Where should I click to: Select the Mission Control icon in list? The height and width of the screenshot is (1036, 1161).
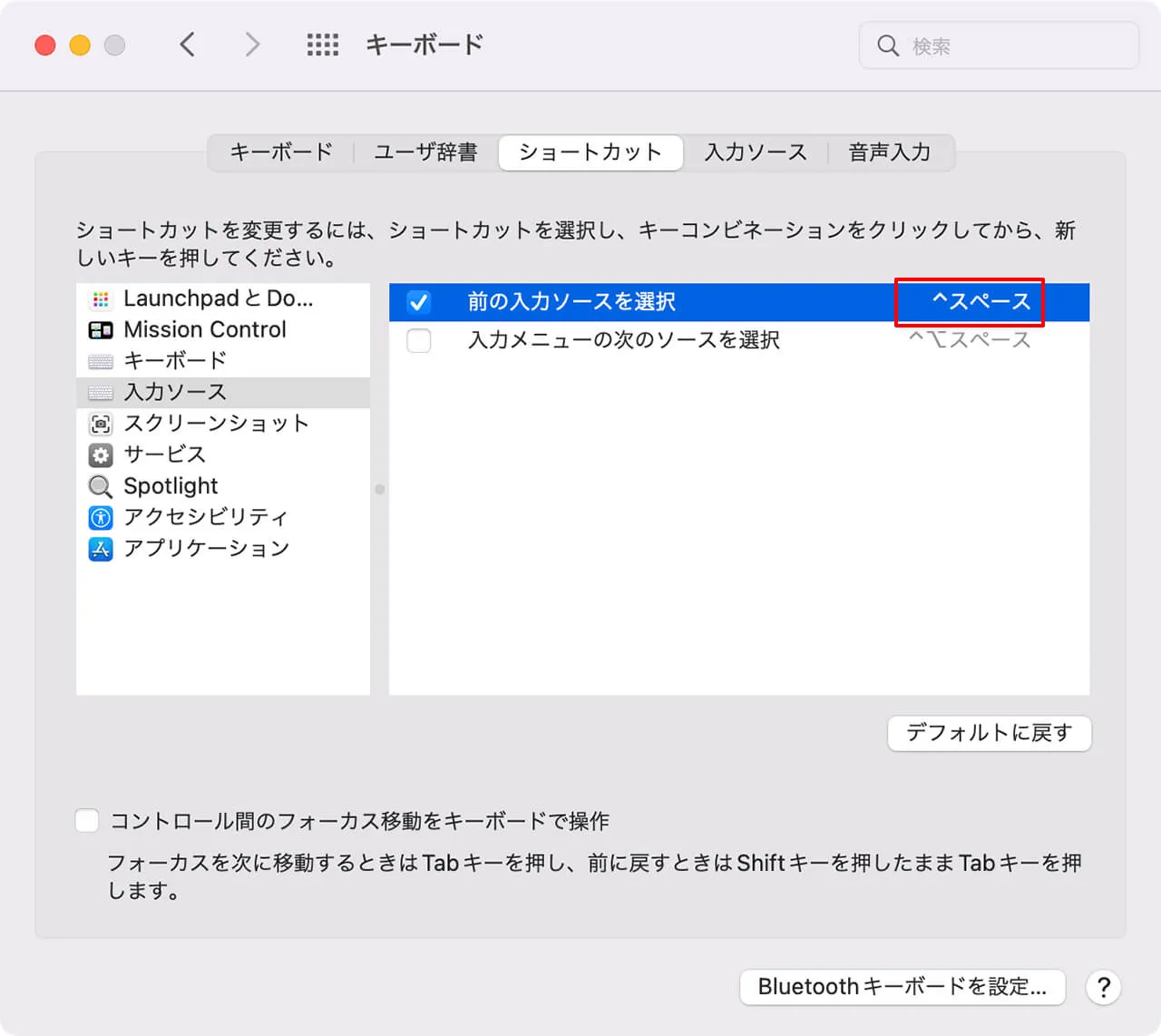point(101,330)
